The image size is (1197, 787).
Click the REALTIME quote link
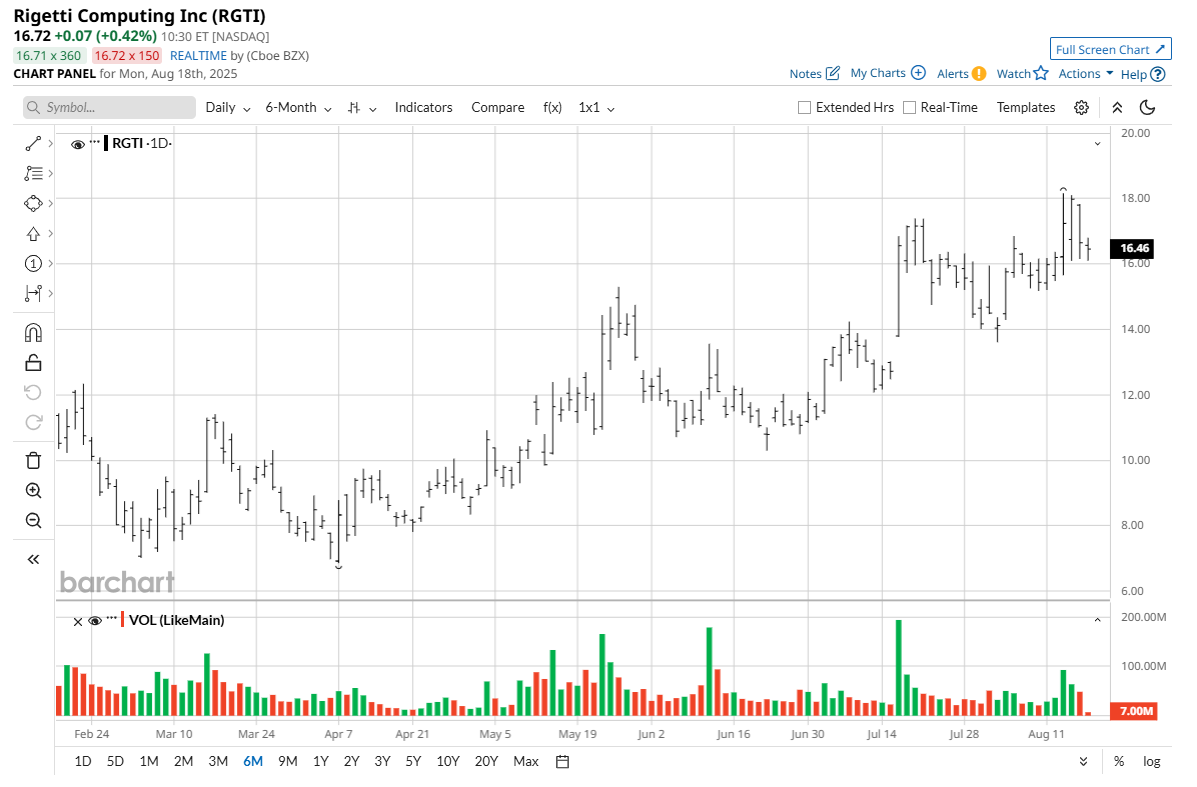pyautogui.click(x=198, y=56)
